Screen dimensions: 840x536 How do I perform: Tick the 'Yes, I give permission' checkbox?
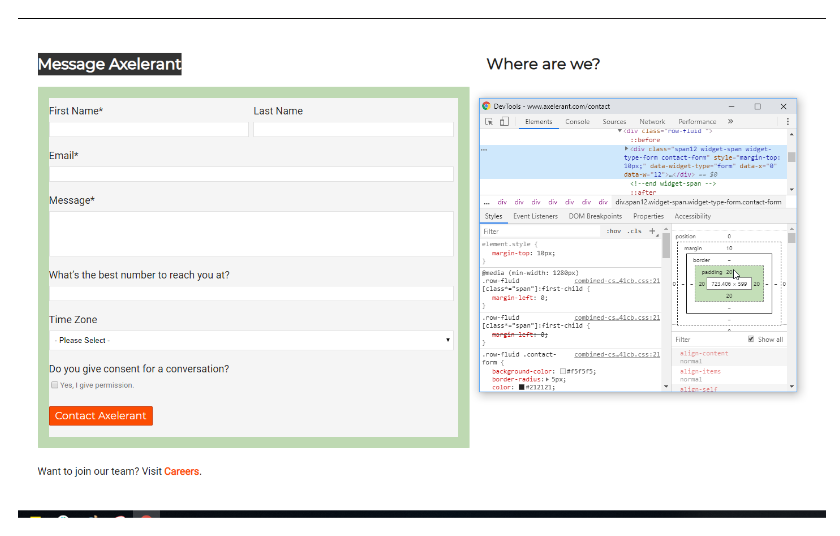tap(54, 385)
